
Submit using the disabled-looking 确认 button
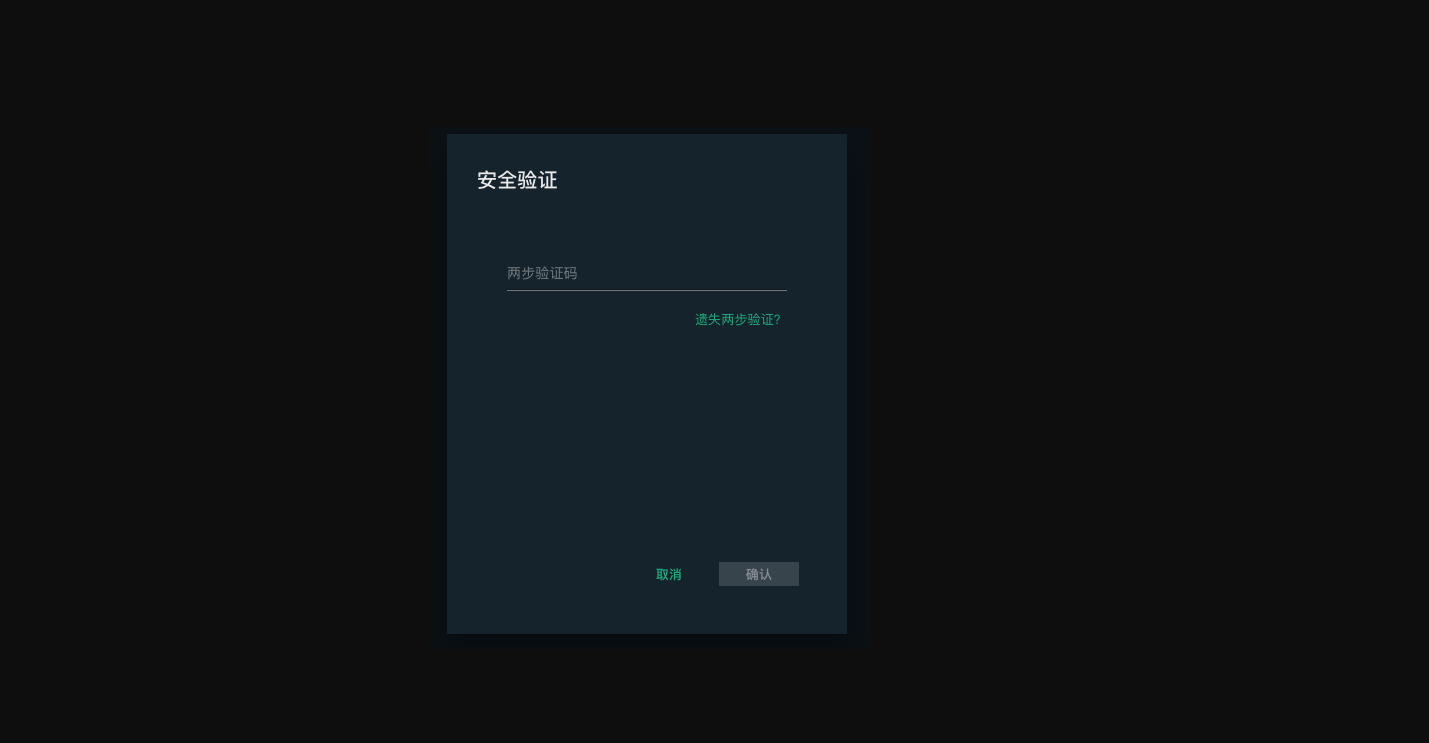759,574
